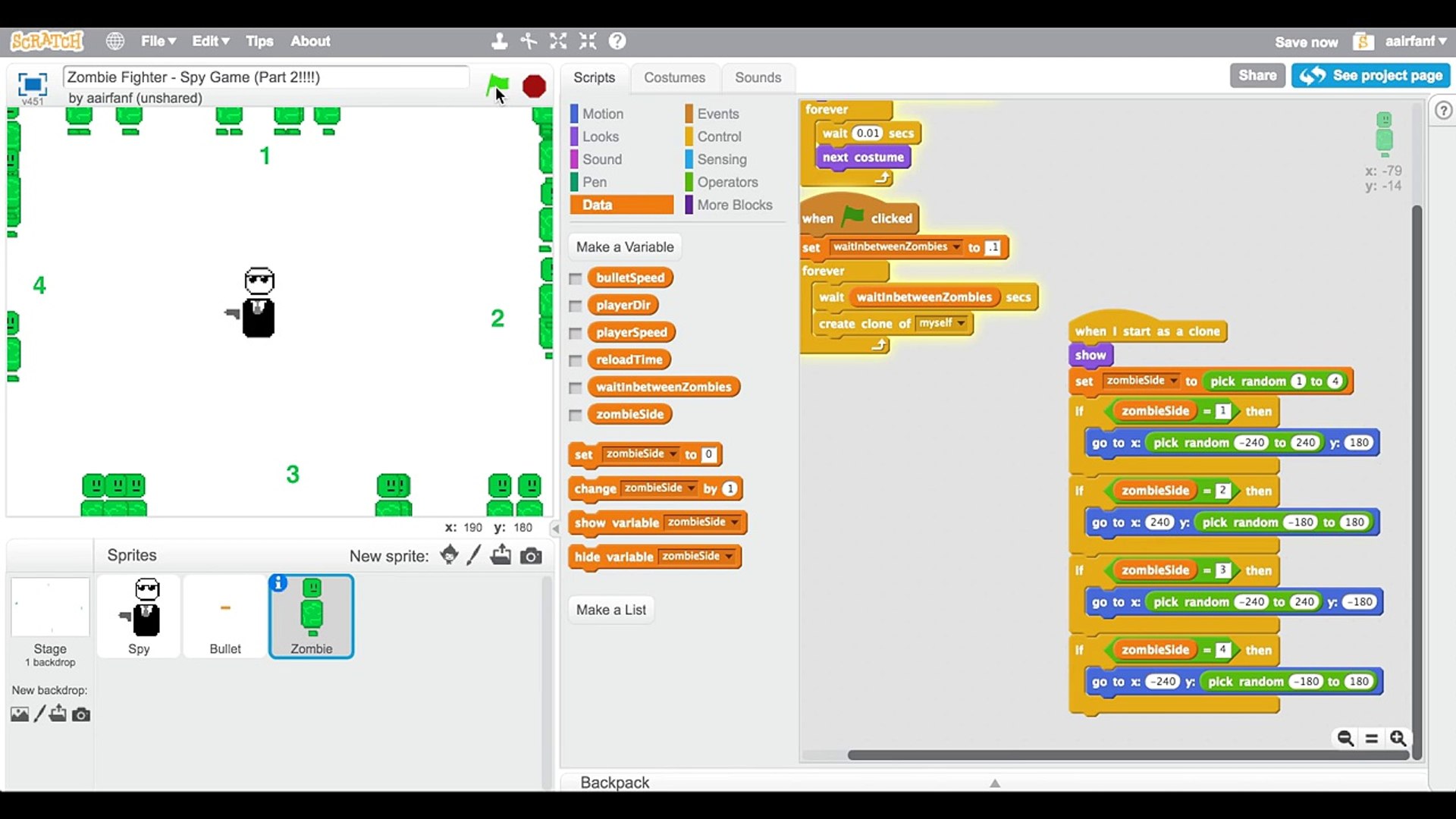Viewport: 1456px width, 819px height.
Task: Click the upload sprite from file icon
Action: click(x=502, y=555)
